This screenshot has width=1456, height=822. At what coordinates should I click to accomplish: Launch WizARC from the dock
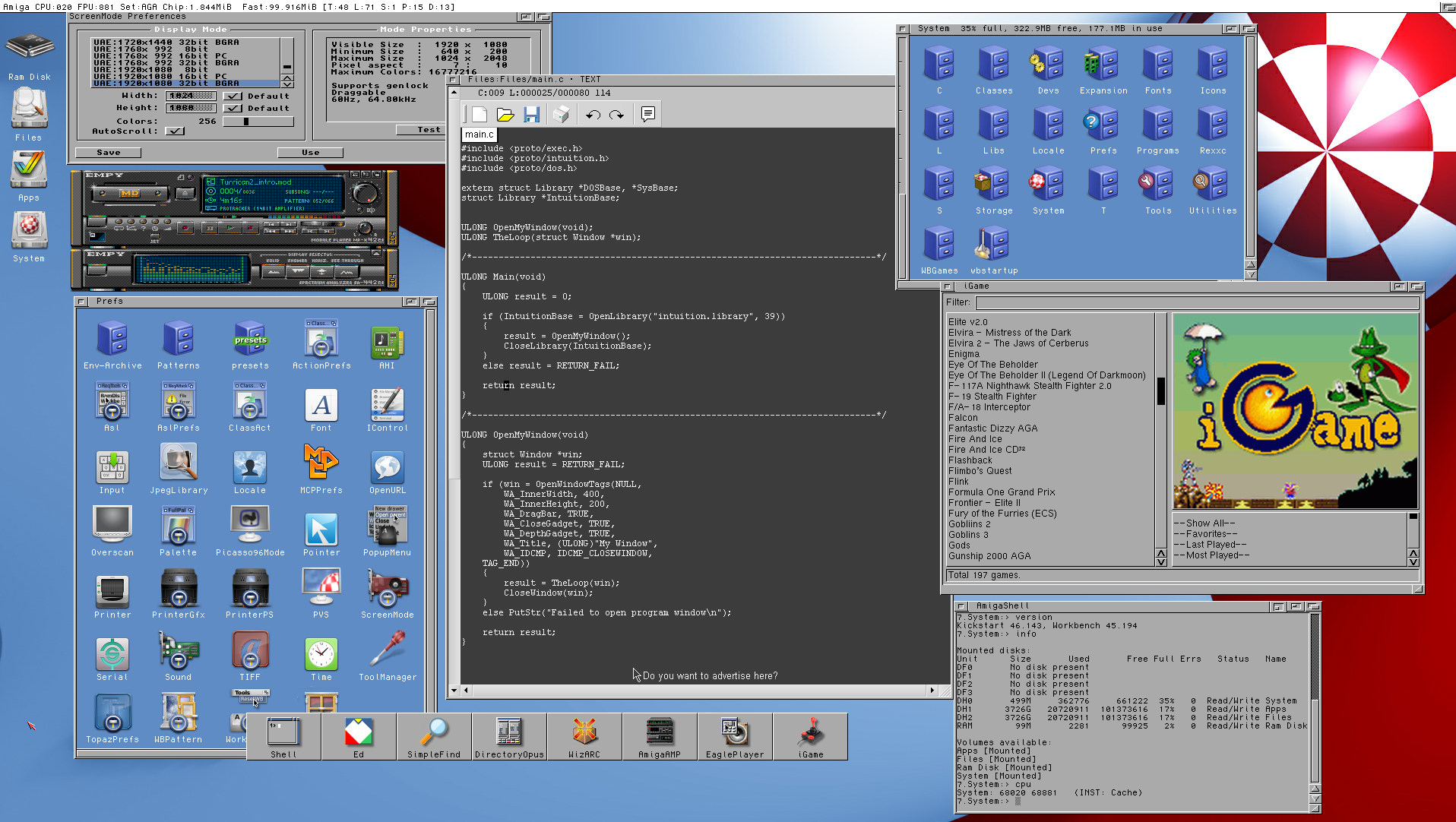[584, 737]
